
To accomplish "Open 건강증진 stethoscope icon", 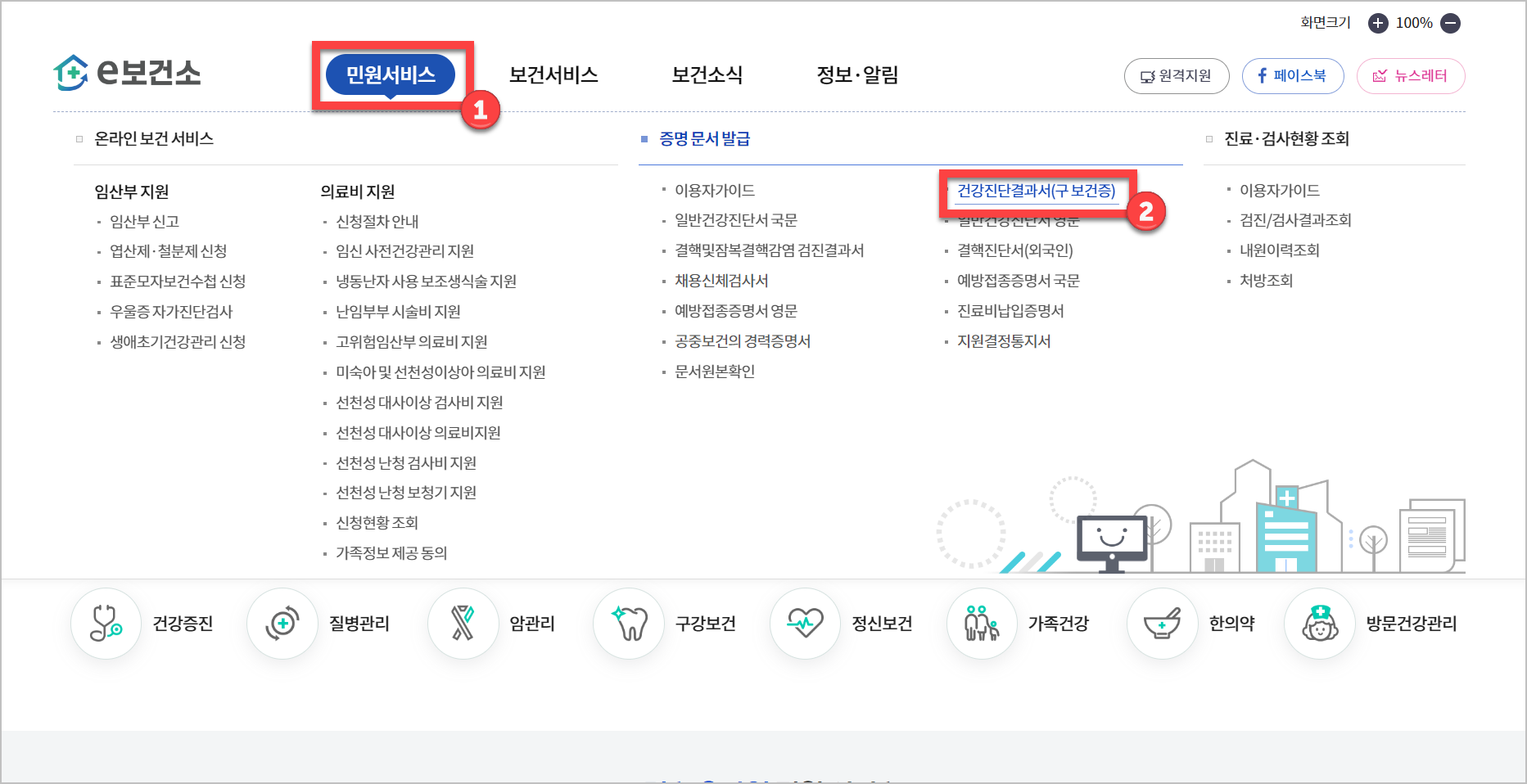I will [x=106, y=624].
